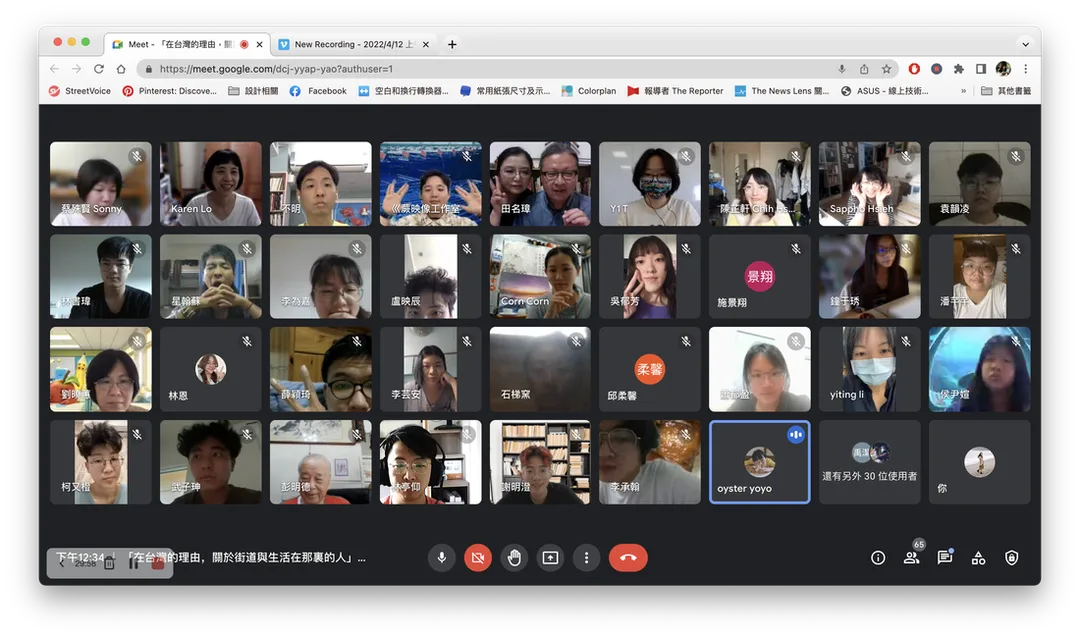Raise your hand in the meeting
This screenshot has width=1080, height=637.
(x=514, y=558)
